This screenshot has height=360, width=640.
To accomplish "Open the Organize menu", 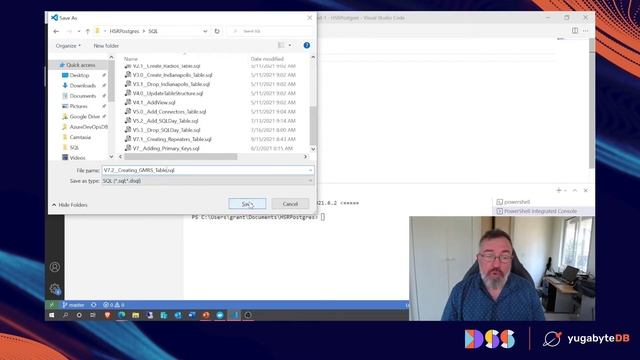I will [68, 46].
